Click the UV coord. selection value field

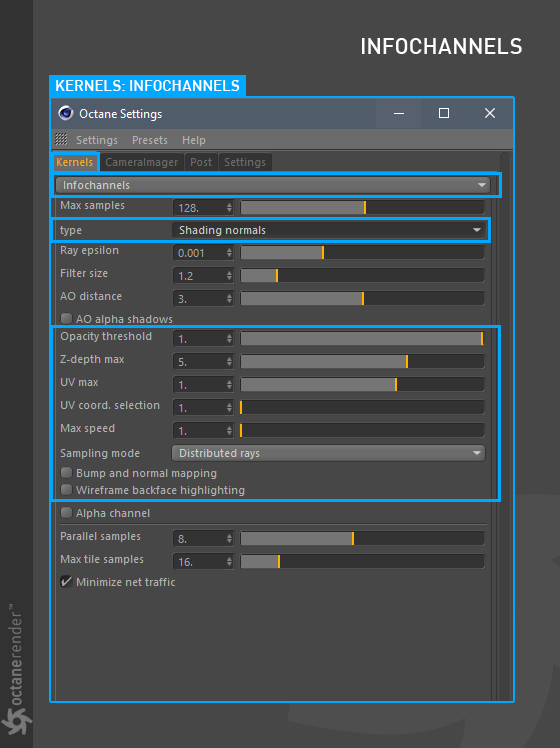click(x=199, y=407)
